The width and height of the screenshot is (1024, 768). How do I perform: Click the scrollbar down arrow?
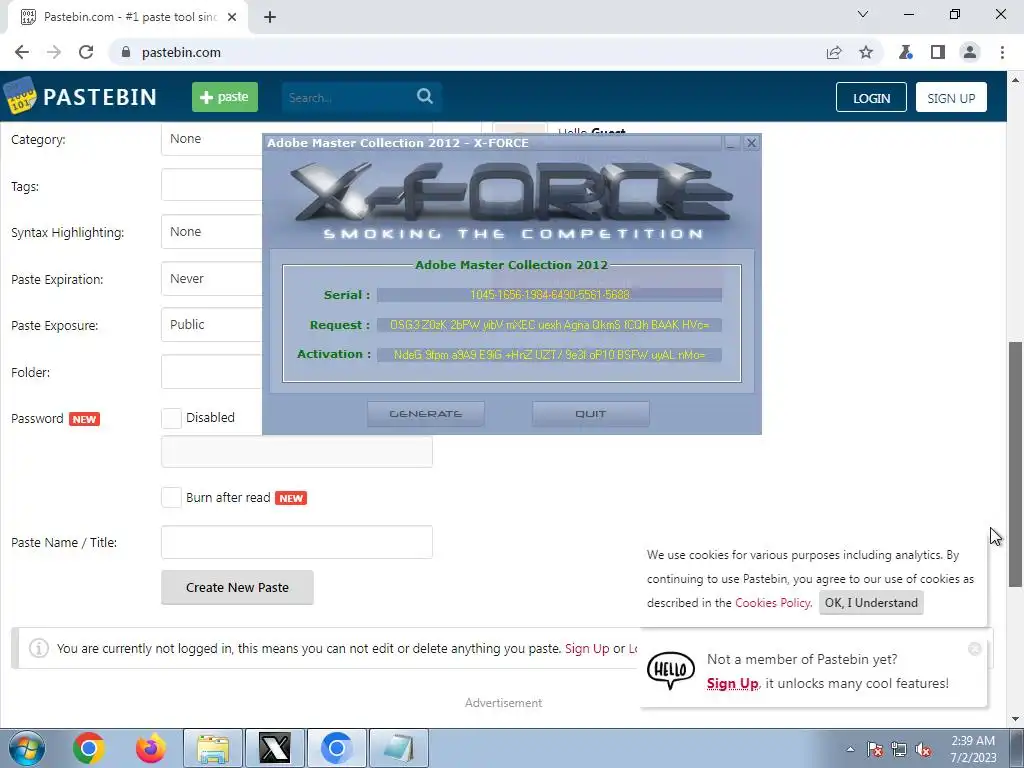[x=1016, y=719]
